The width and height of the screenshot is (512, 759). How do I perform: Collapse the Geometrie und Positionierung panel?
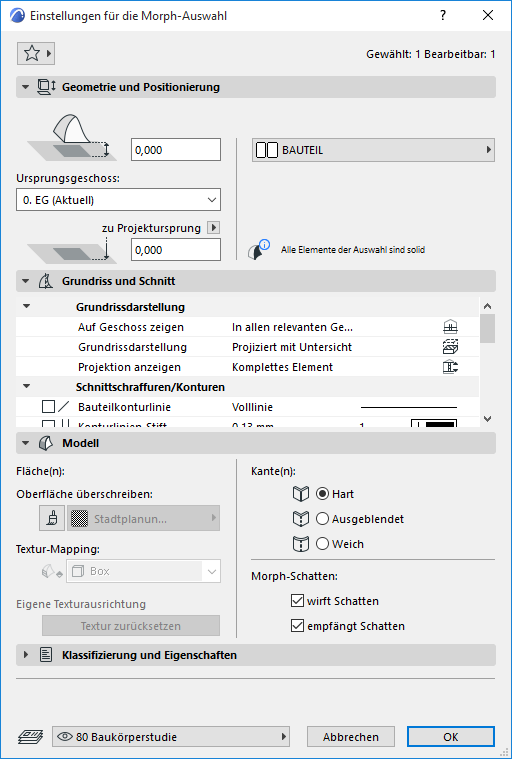click(25, 87)
